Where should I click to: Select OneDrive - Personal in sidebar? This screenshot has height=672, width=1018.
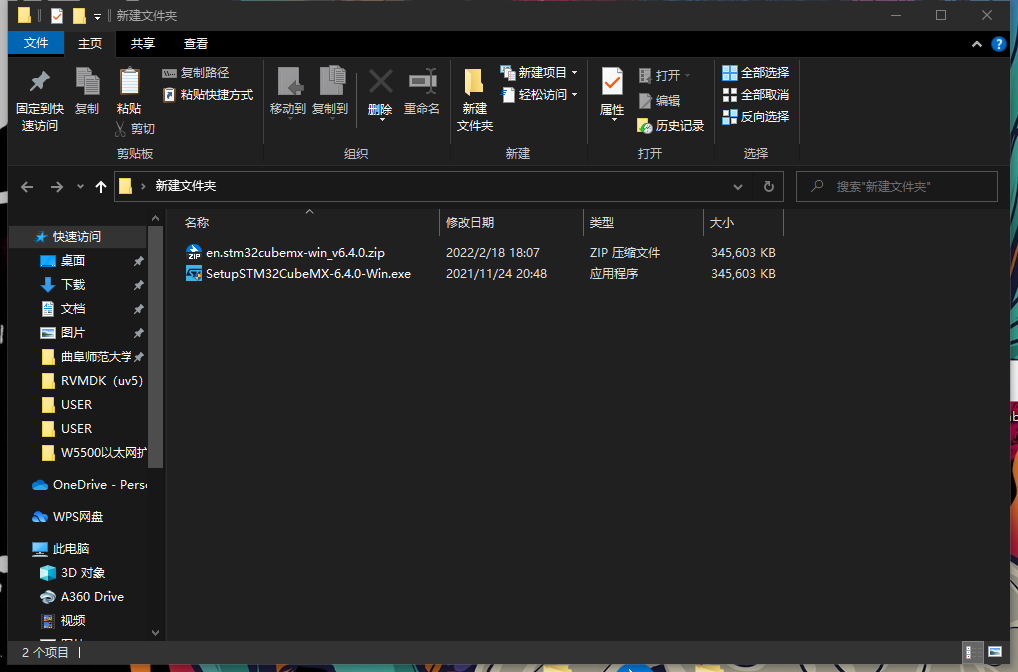point(99,485)
